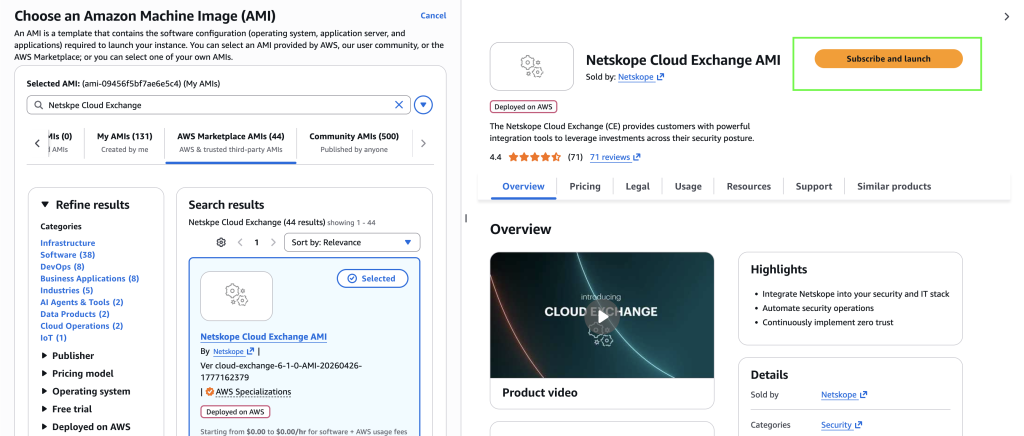Go to previous results page arrow
This screenshot has height=436, width=1024.
pos(240,242)
